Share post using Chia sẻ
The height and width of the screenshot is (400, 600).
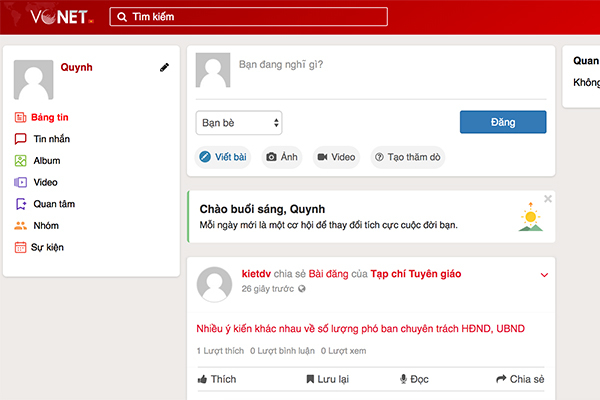pyautogui.click(x=520, y=379)
